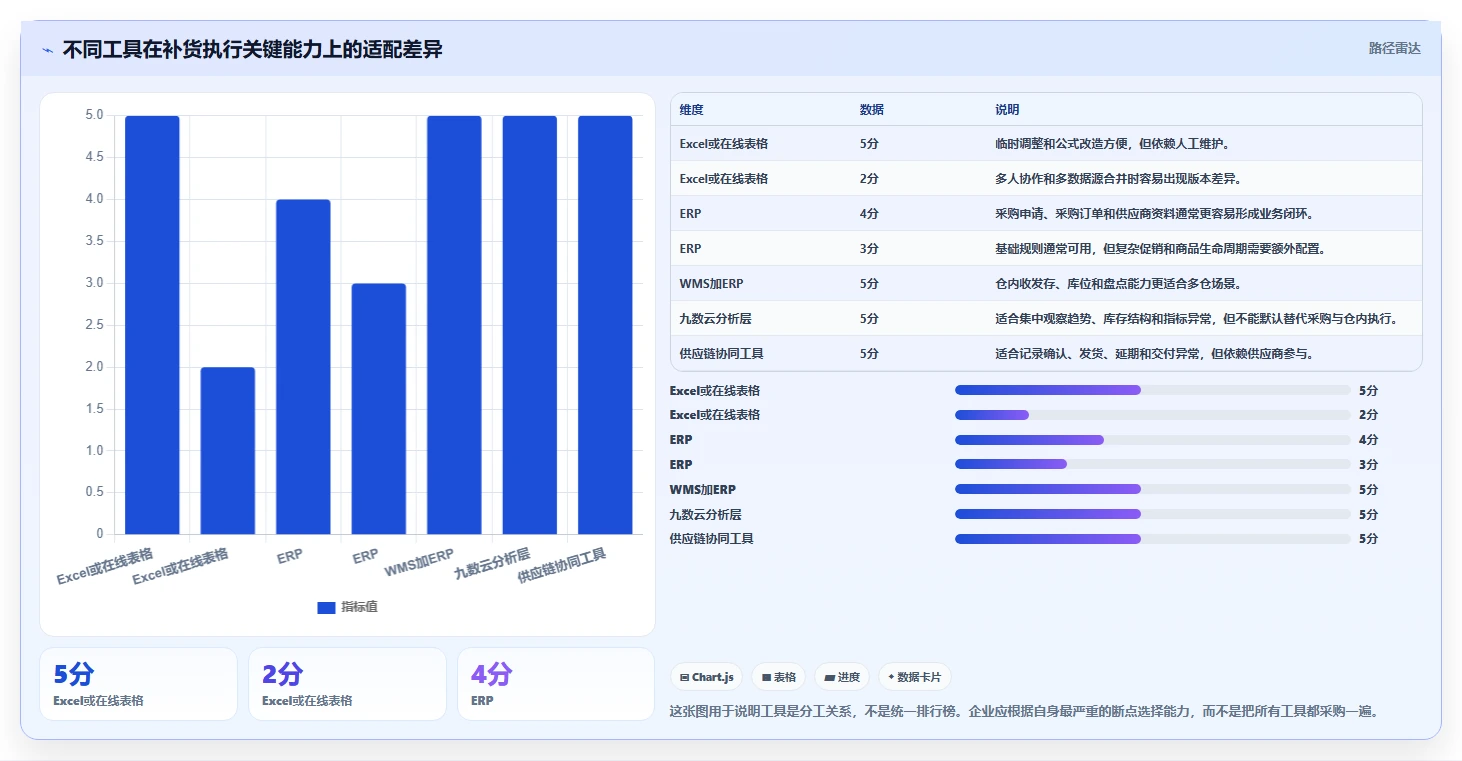Click the 供应链协同工具 progress bar
The image size is (1462, 761).
point(1153,539)
